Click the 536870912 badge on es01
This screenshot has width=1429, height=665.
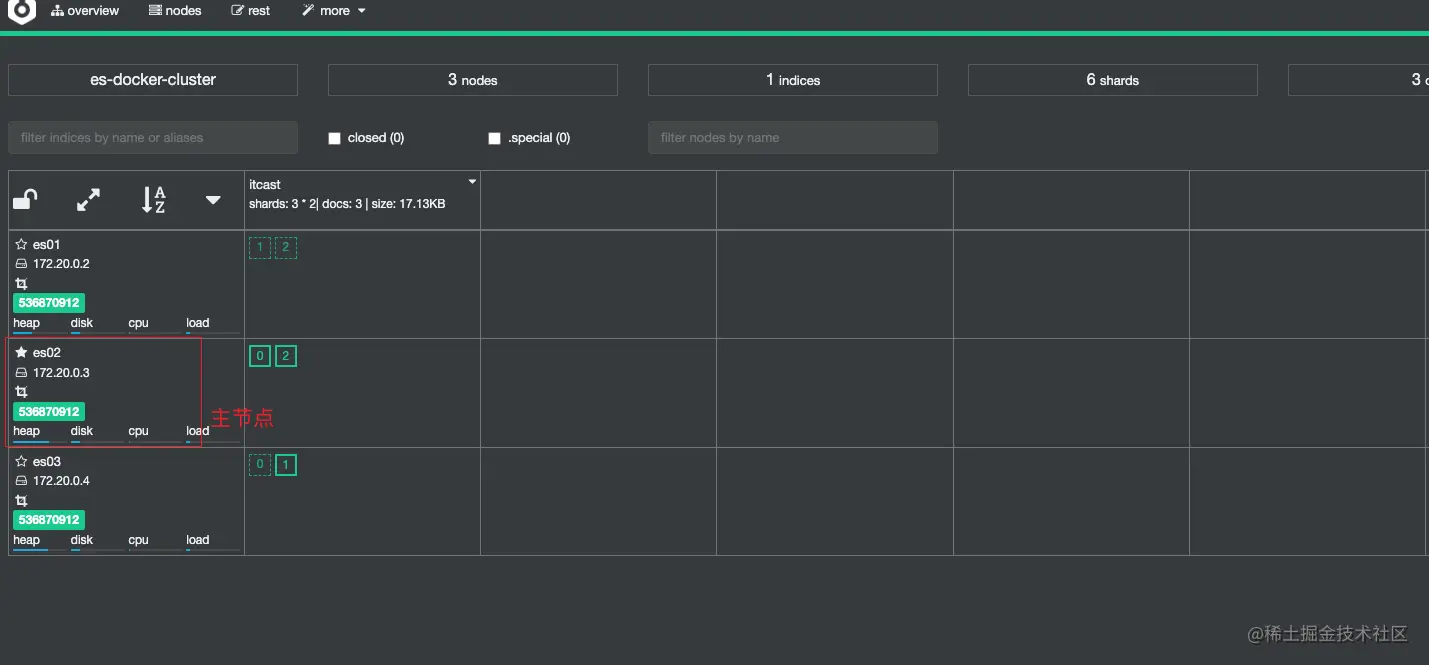49,303
